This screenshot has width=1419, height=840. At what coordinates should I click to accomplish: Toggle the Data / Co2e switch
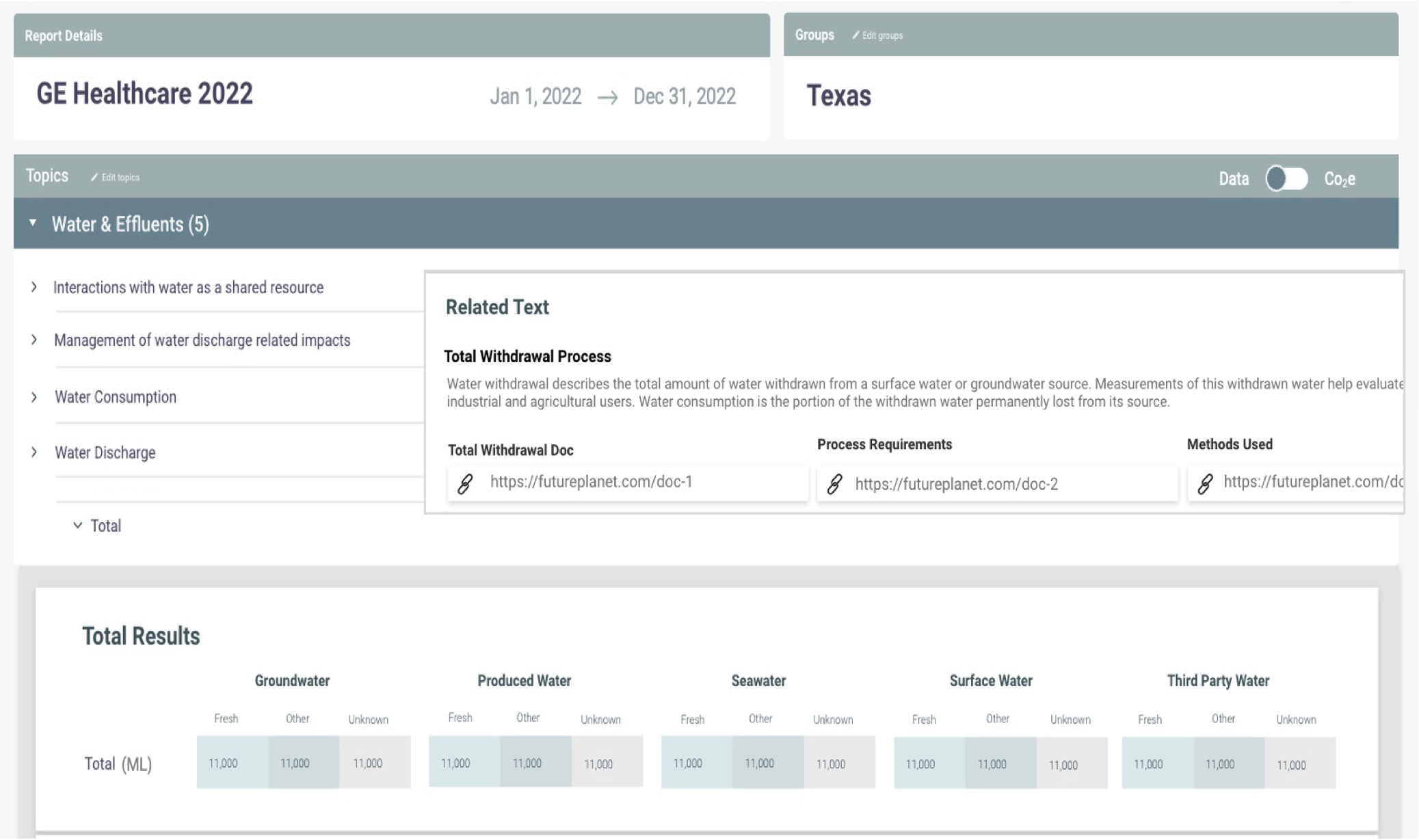click(x=1286, y=179)
